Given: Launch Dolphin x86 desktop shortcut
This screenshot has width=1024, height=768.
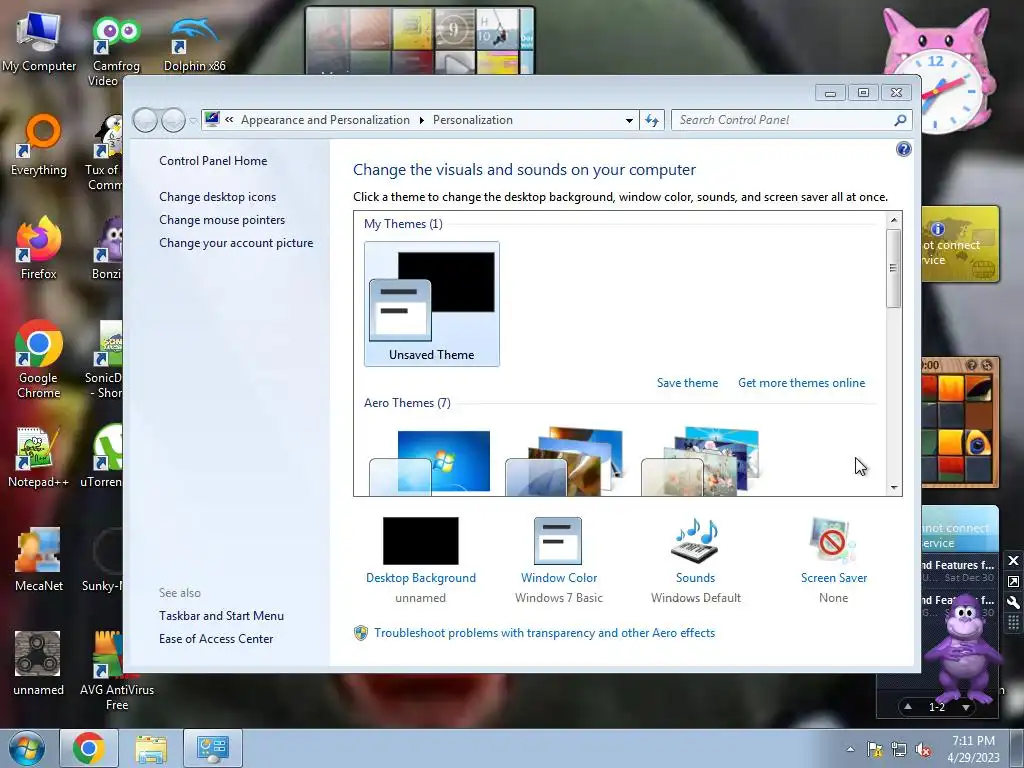Looking at the screenshot, I should (194, 43).
